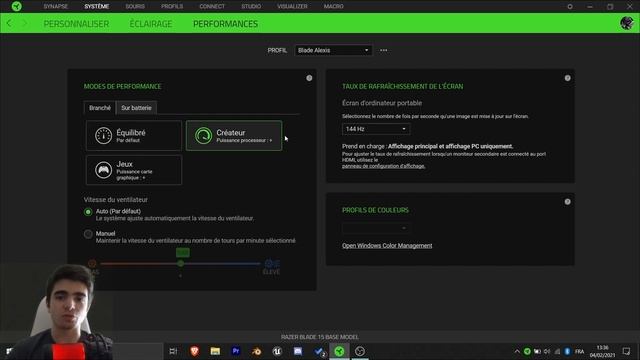Open Task View in taskbar

coord(173,351)
